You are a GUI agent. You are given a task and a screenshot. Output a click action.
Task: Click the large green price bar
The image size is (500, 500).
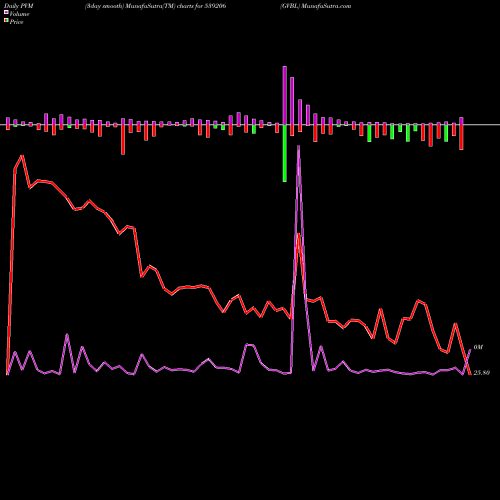click(285, 153)
